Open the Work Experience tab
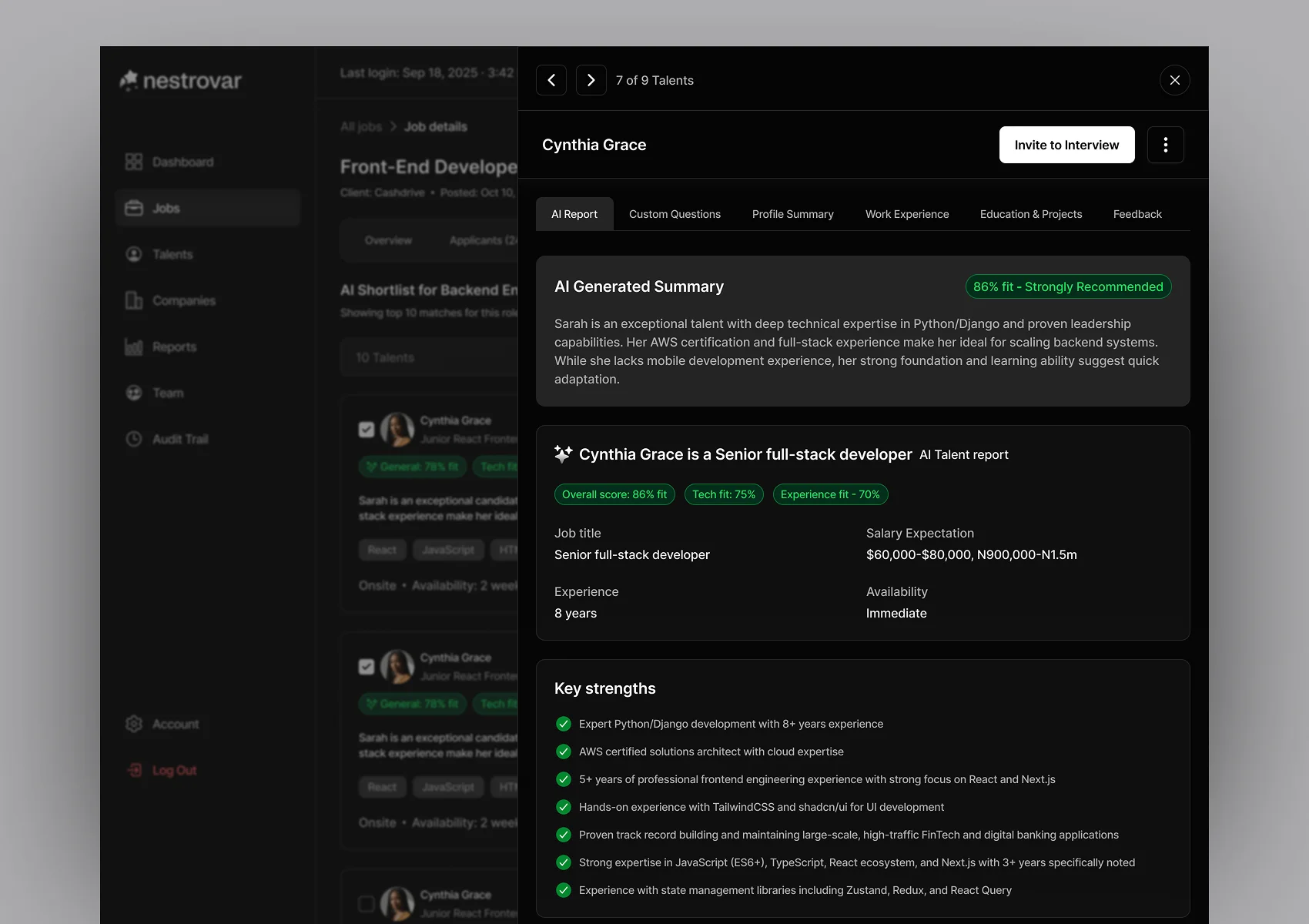 pos(907,214)
